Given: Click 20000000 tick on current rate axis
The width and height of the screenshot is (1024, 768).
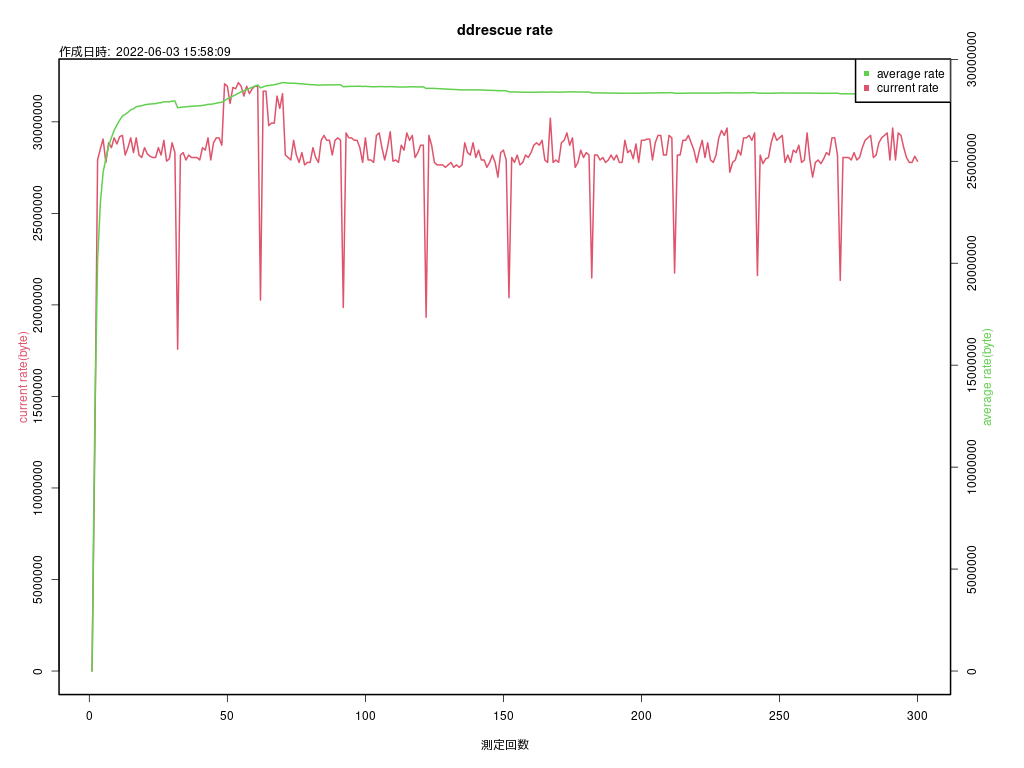Looking at the screenshot, I should pyautogui.click(x=37, y=305).
